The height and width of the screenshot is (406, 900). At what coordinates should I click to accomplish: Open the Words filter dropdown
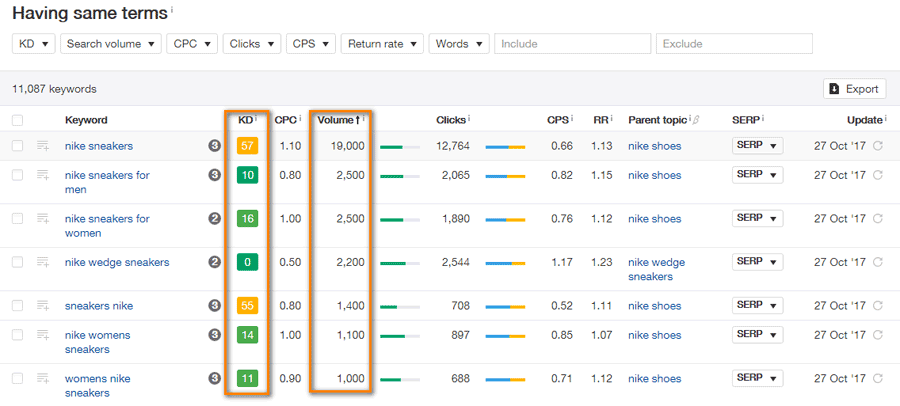coord(459,44)
